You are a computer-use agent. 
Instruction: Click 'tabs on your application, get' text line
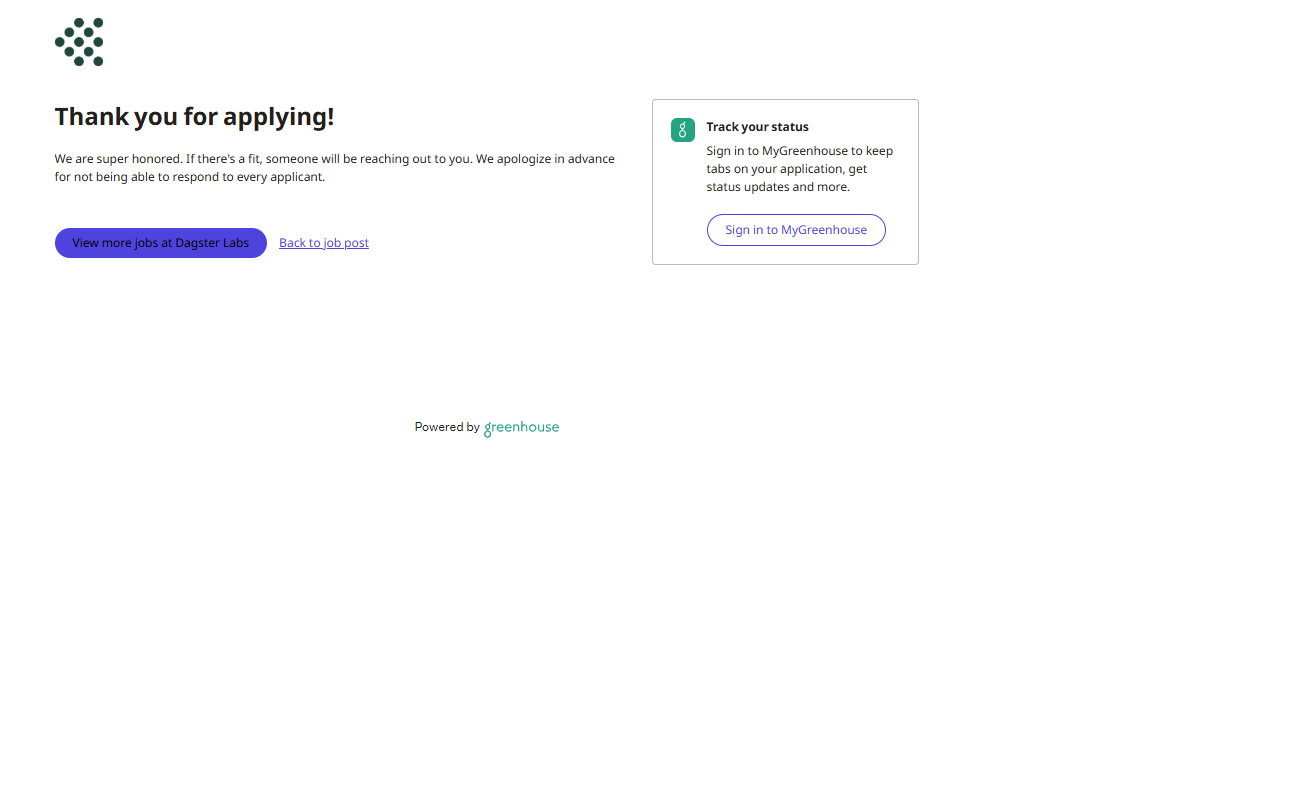(786, 169)
